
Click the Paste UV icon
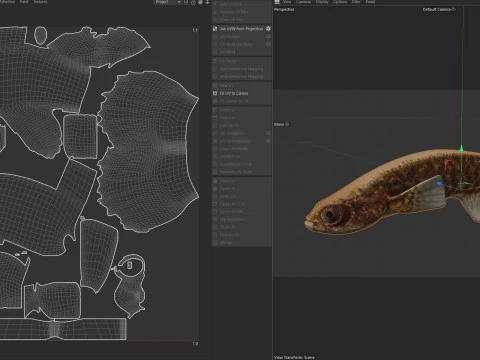[x=215, y=189]
